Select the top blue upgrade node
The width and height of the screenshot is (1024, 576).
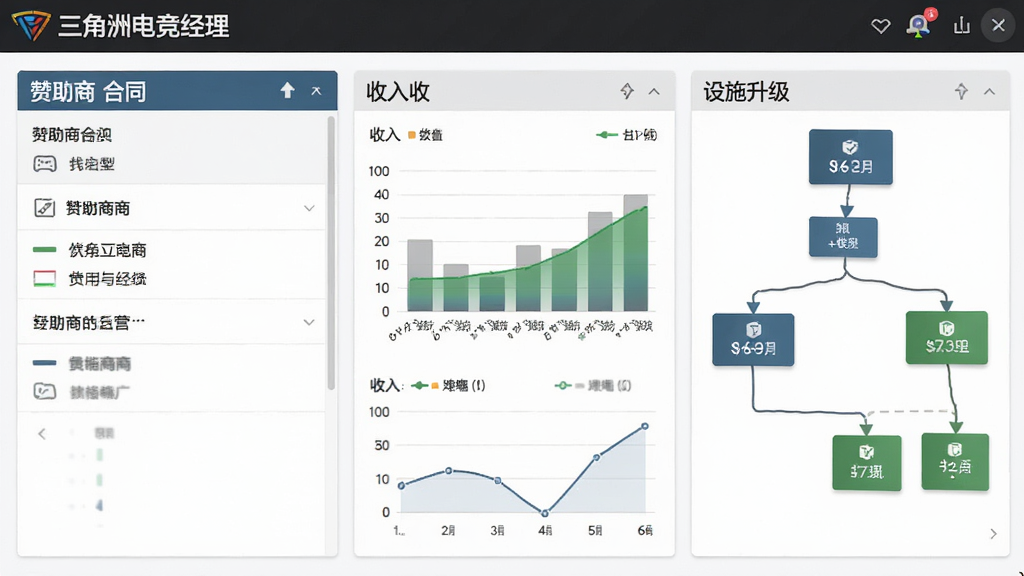tap(850, 157)
